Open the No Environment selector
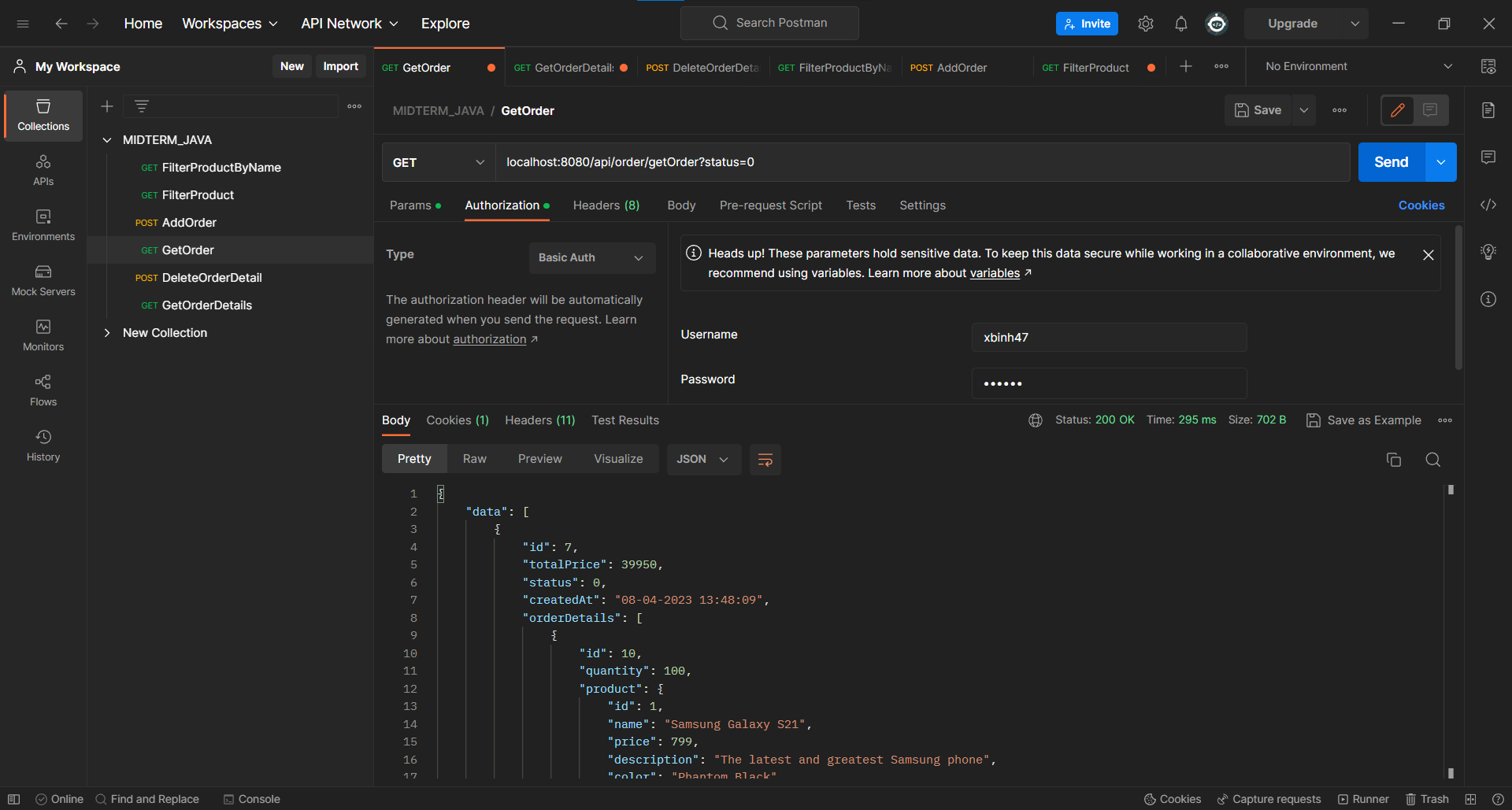 coord(1358,67)
